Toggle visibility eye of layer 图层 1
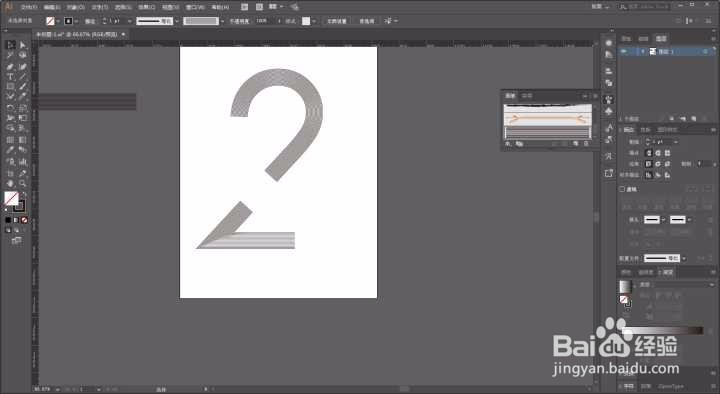 pyautogui.click(x=624, y=51)
